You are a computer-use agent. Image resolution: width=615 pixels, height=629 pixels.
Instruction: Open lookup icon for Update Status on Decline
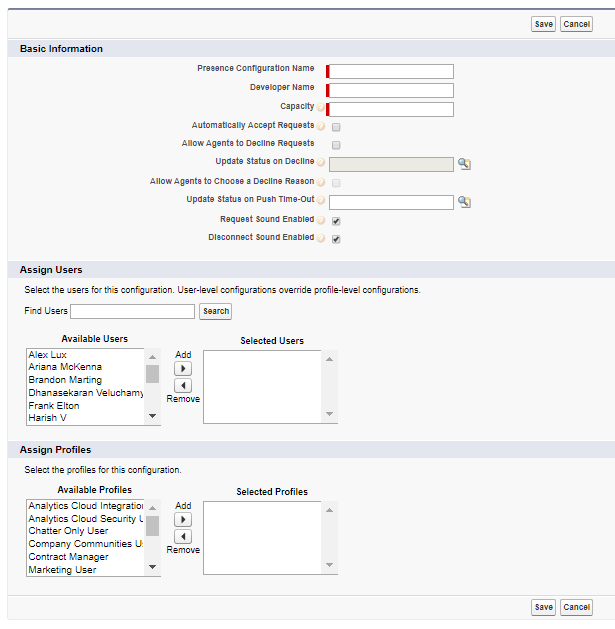click(x=464, y=164)
